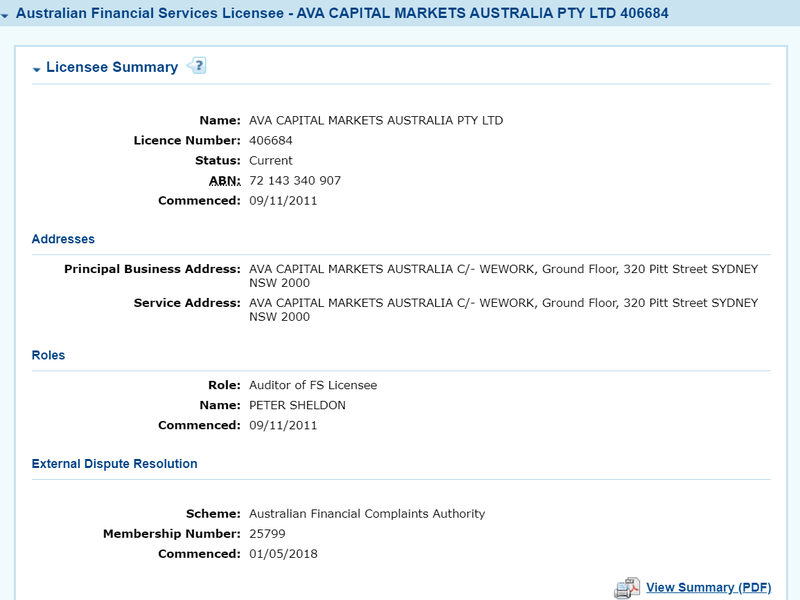Select the Membership Number label

click(171, 534)
